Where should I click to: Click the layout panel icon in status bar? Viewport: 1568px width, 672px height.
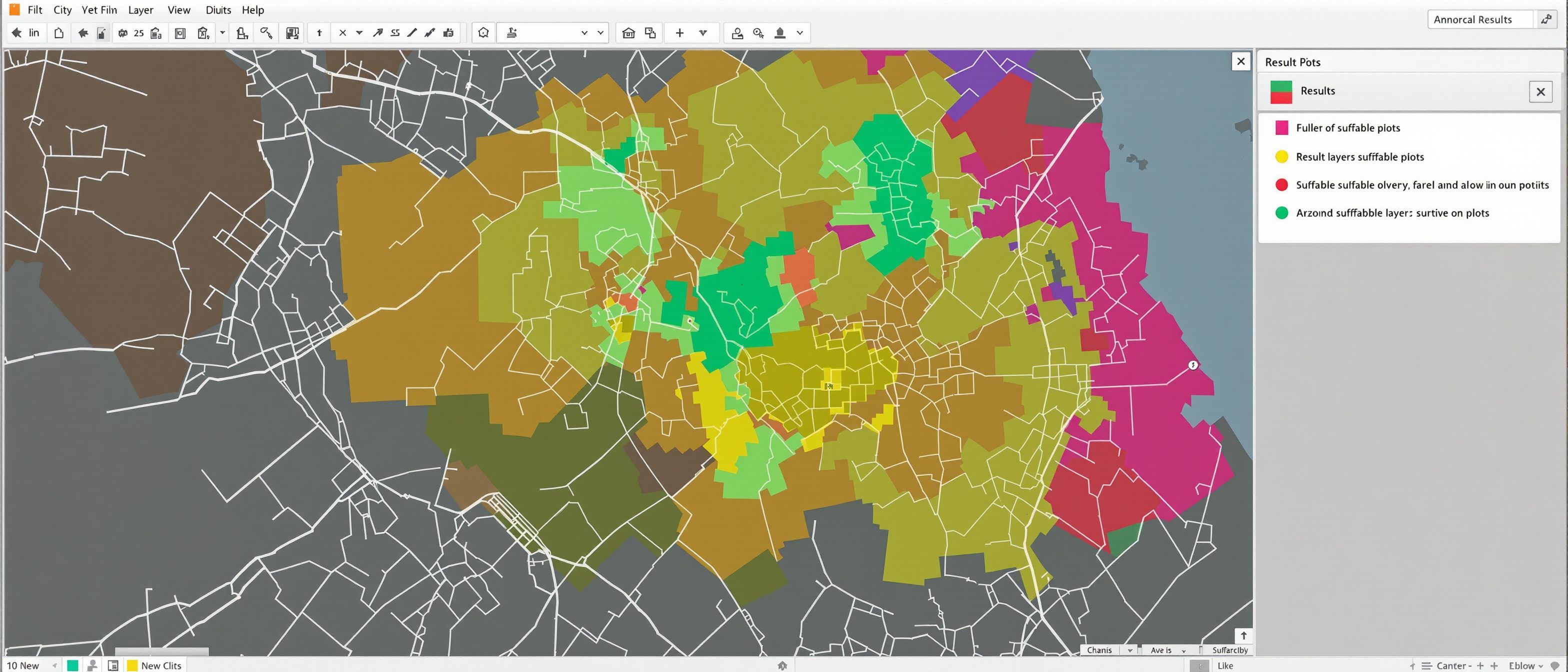pyautogui.click(x=112, y=665)
